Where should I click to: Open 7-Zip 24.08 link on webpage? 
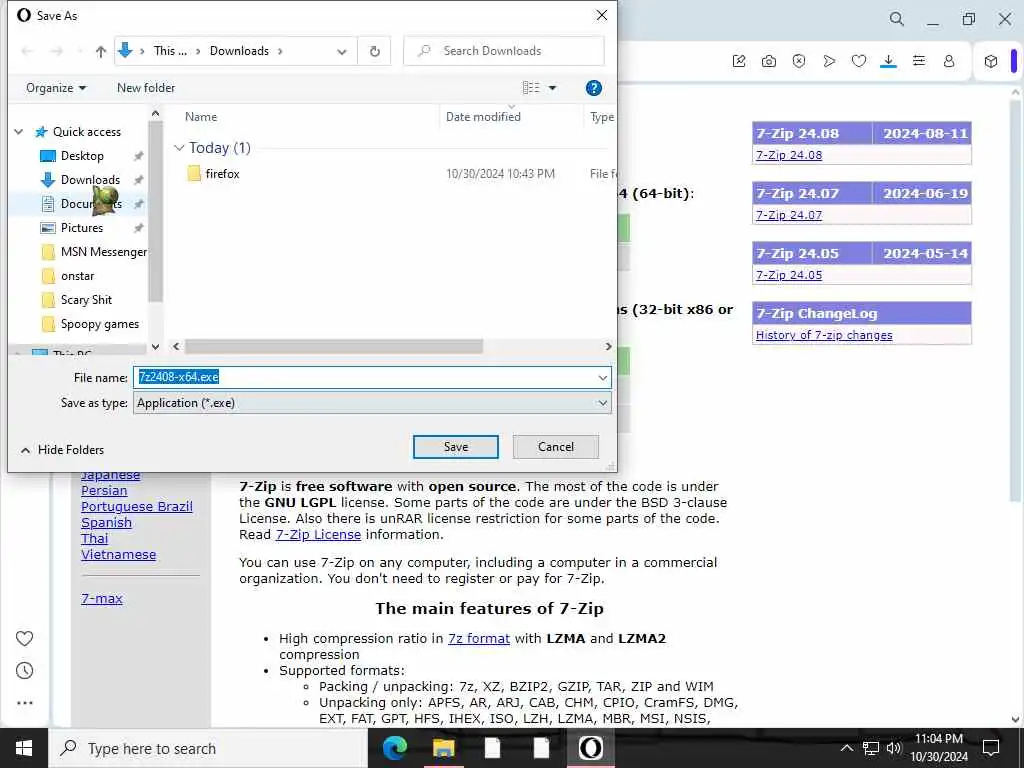[789, 155]
